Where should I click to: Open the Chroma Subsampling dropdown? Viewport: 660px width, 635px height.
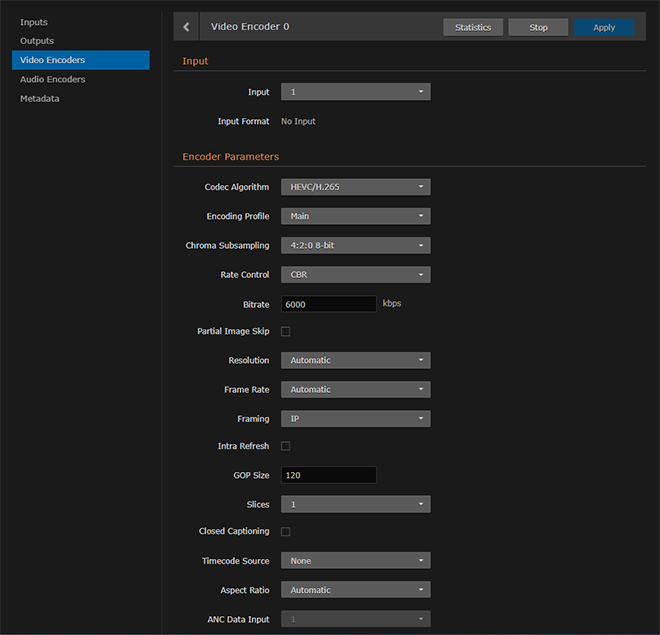355,245
